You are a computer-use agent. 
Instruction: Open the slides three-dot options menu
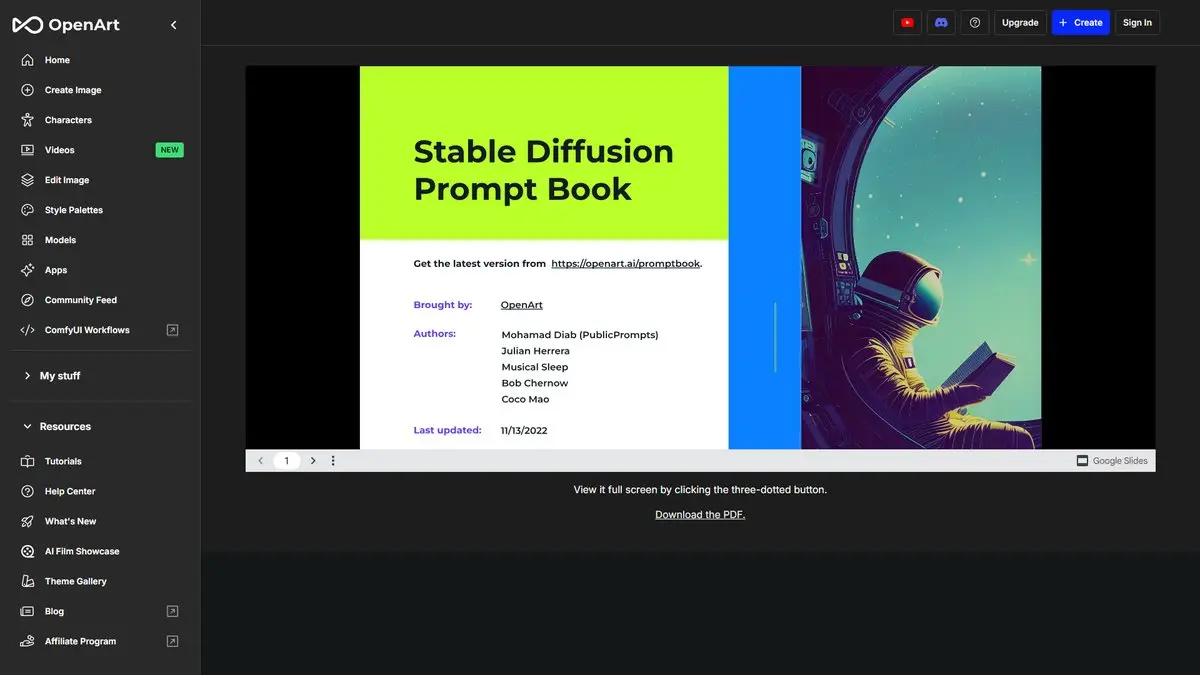pyautogui.click(x=333, y=461)
